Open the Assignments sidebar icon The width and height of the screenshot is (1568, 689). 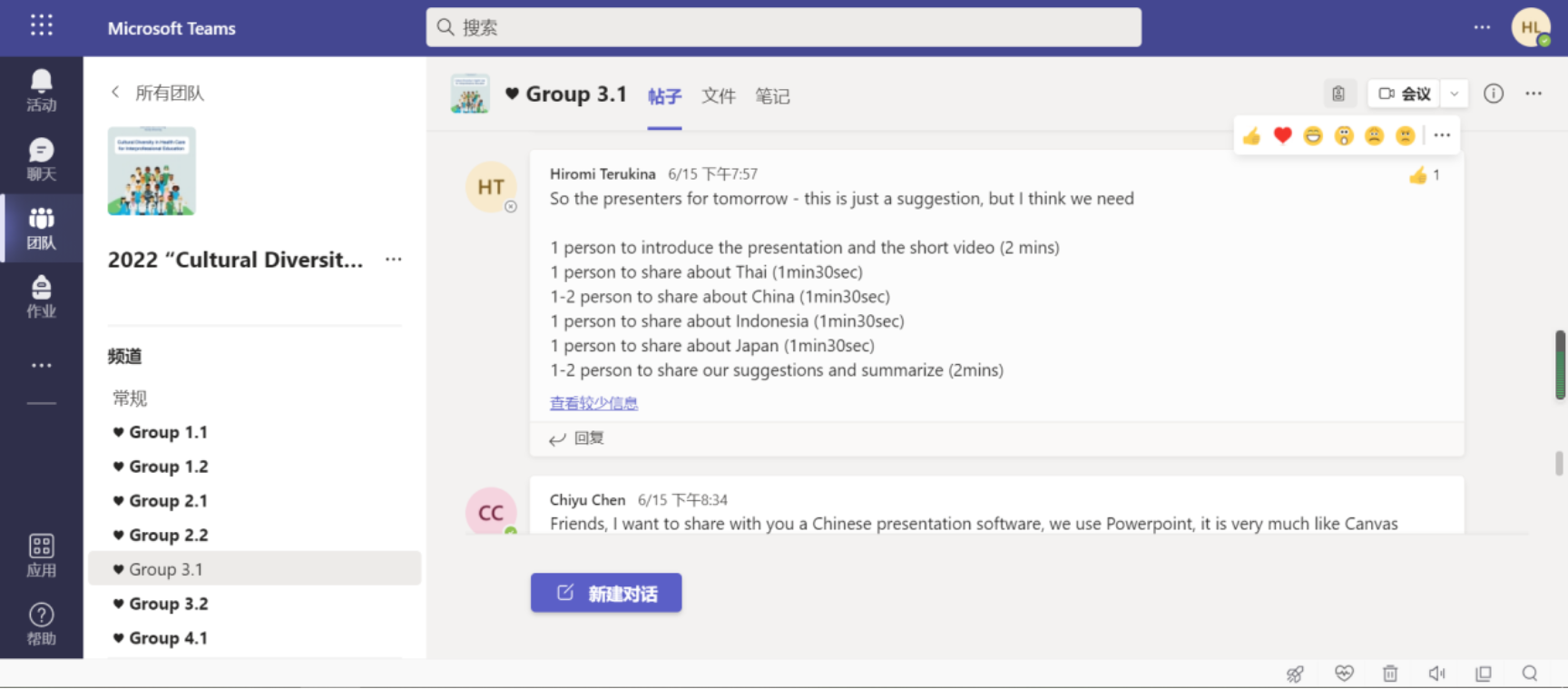point(41,297)
